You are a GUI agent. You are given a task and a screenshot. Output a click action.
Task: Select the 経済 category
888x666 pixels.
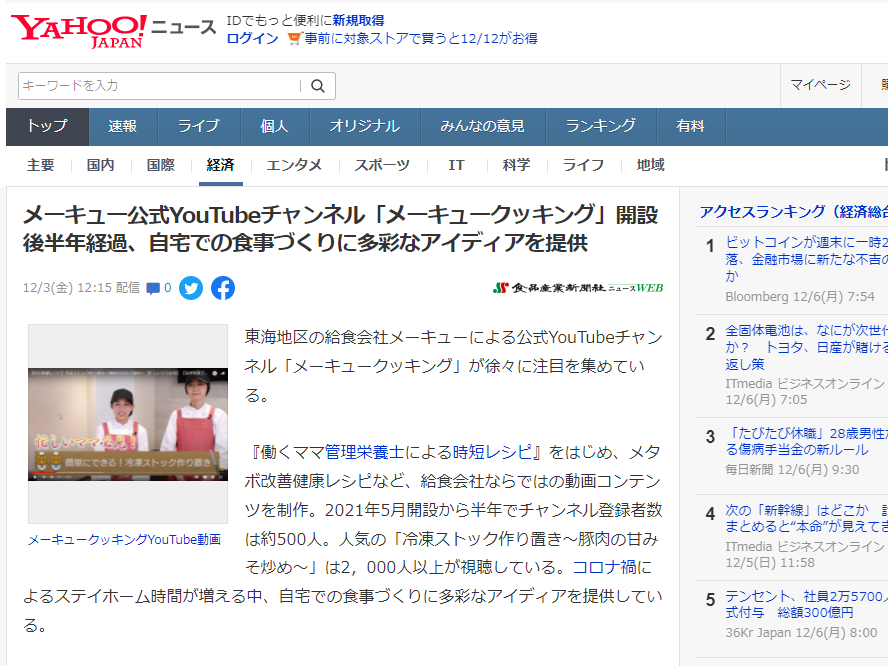click(x=221, y=165)
